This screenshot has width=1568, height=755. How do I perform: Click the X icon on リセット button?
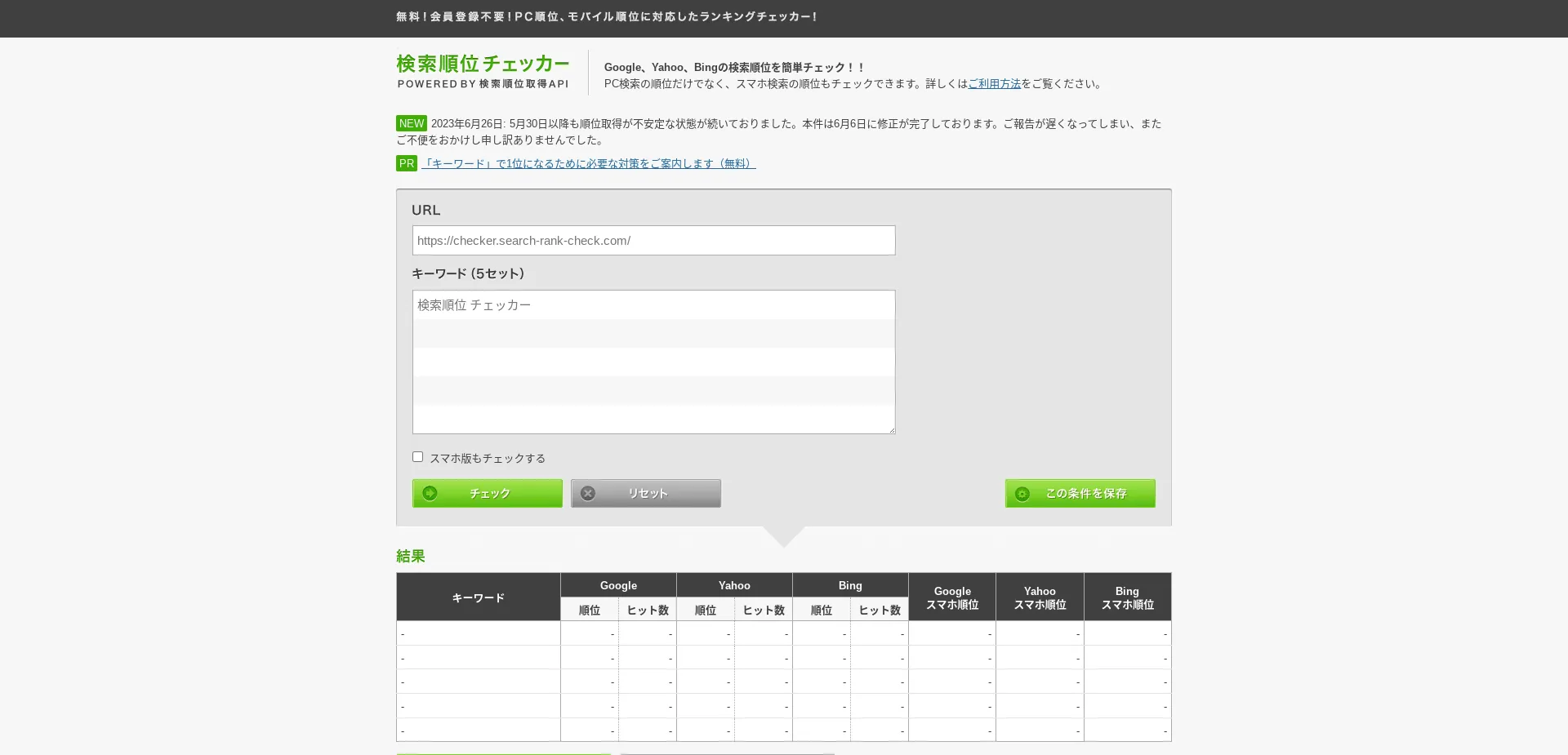588,493
